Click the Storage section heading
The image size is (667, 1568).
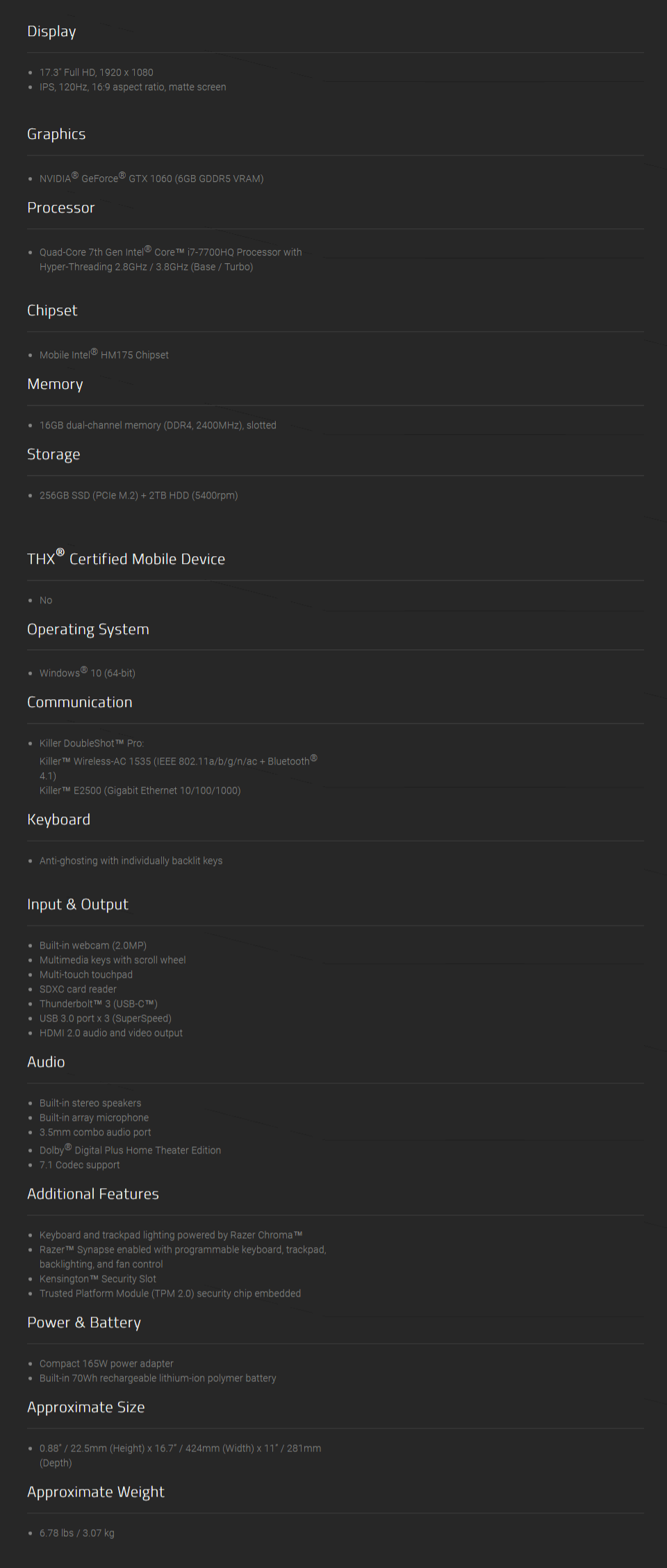pyautogui.click(x=53, y=454)
